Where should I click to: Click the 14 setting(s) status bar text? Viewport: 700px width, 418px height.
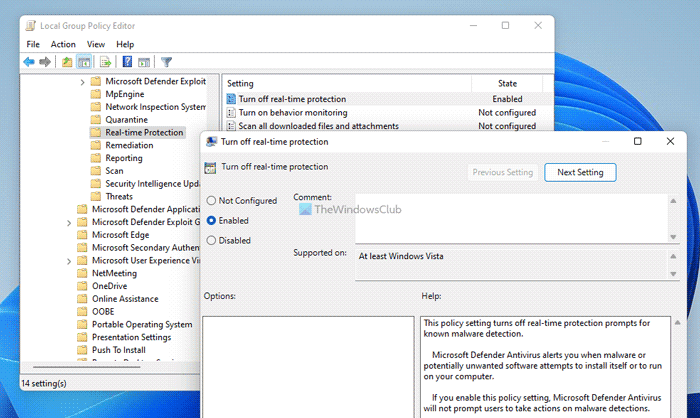(44, 383)
